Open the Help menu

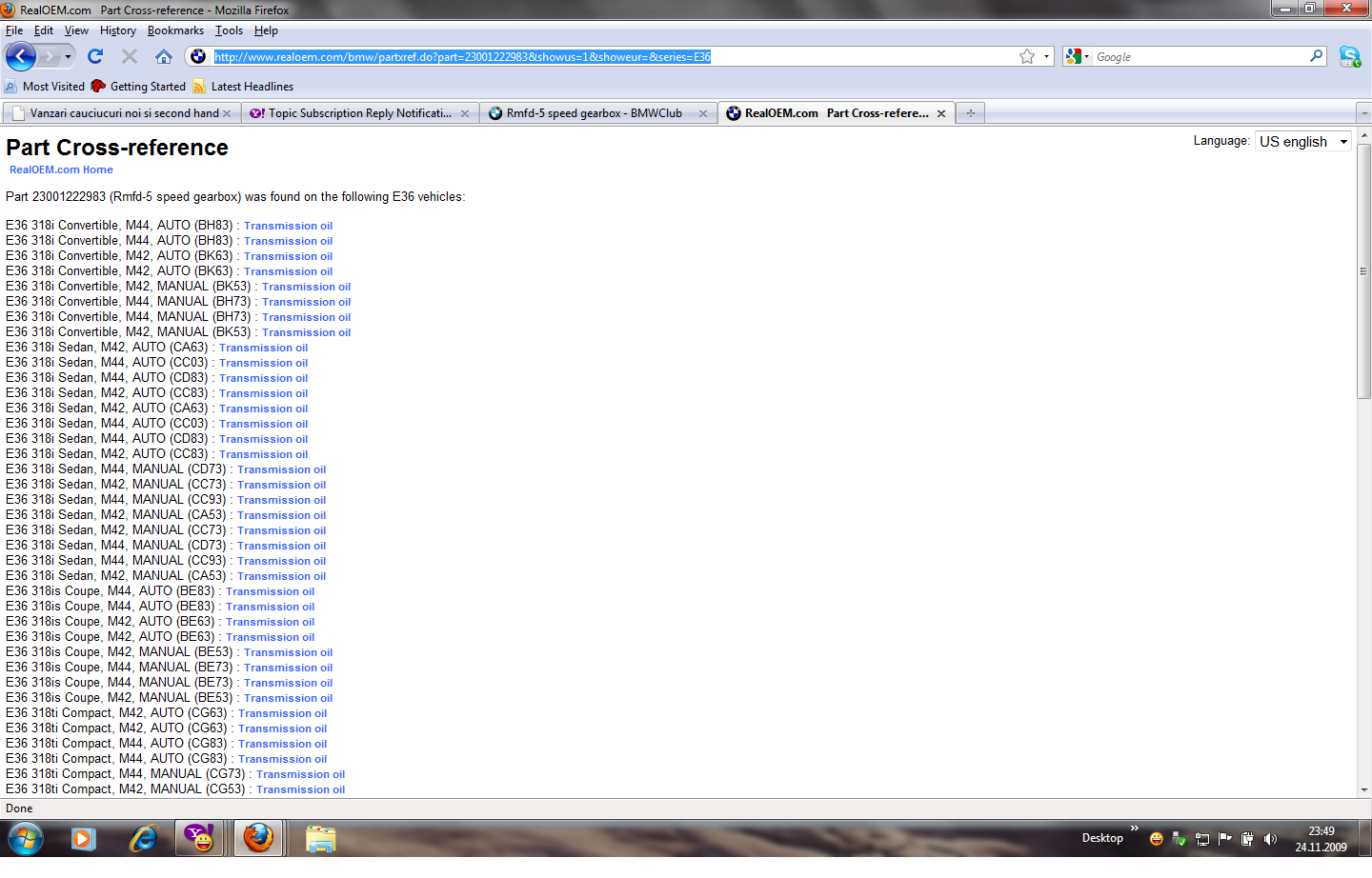point(266,30)
